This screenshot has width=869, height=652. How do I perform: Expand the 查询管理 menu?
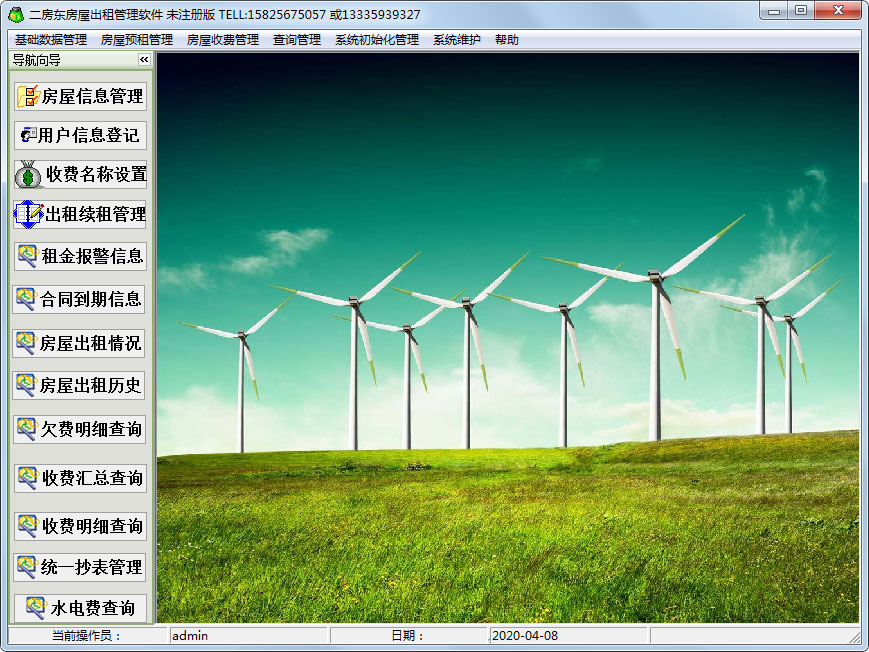(x=296, y=40)
